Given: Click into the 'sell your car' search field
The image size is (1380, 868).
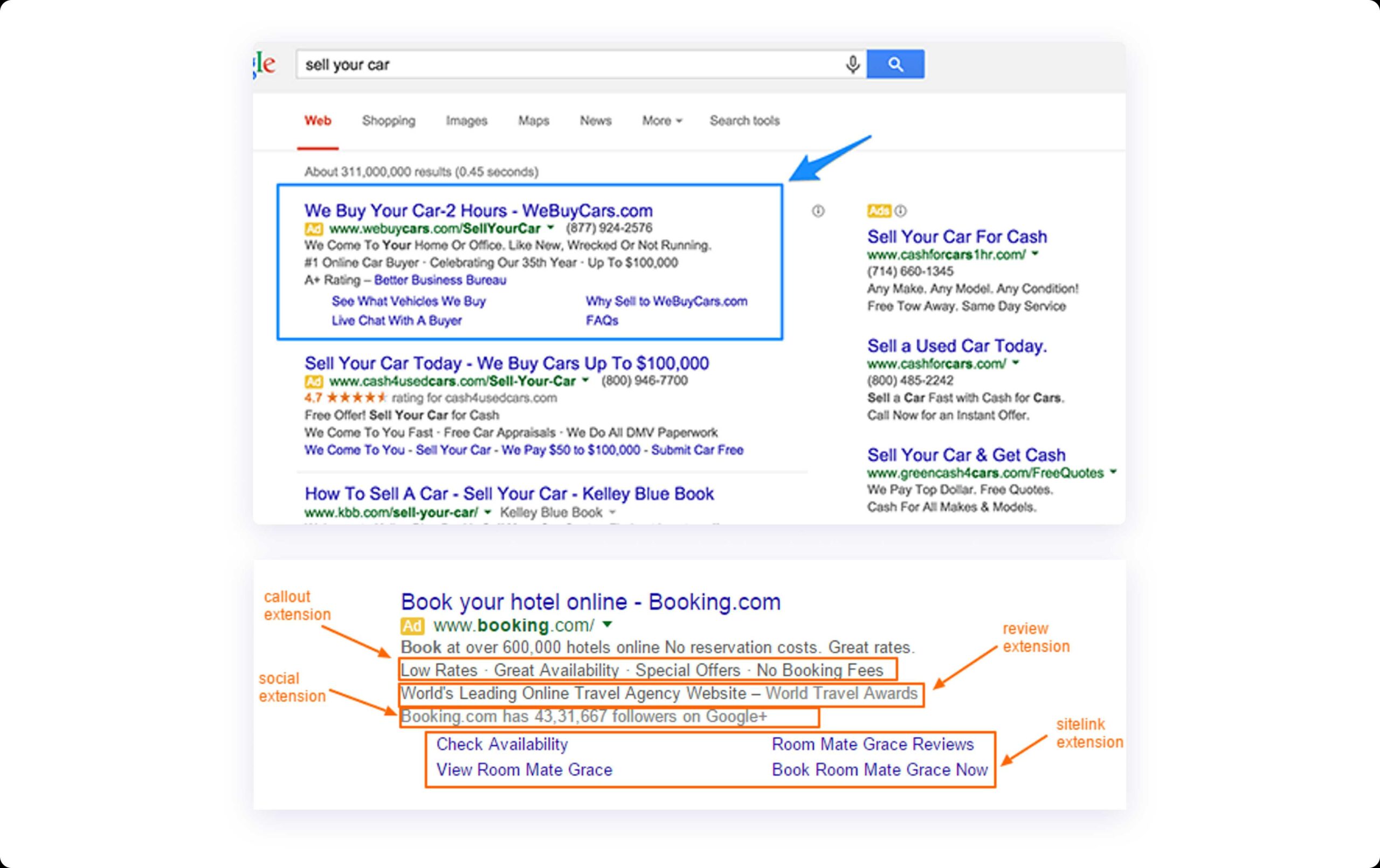Looking at the screenshot, I should [x=567, y=64].
